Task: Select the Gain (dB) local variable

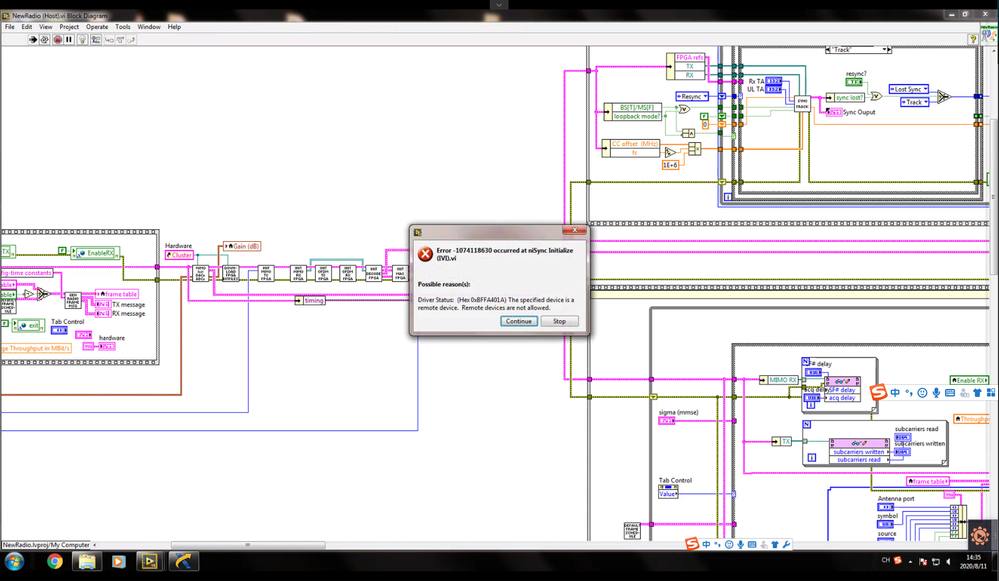Action: coord(242,246)
